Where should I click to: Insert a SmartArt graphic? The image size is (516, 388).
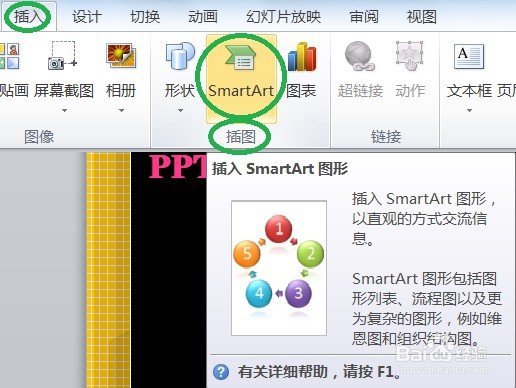pos(241,79)
